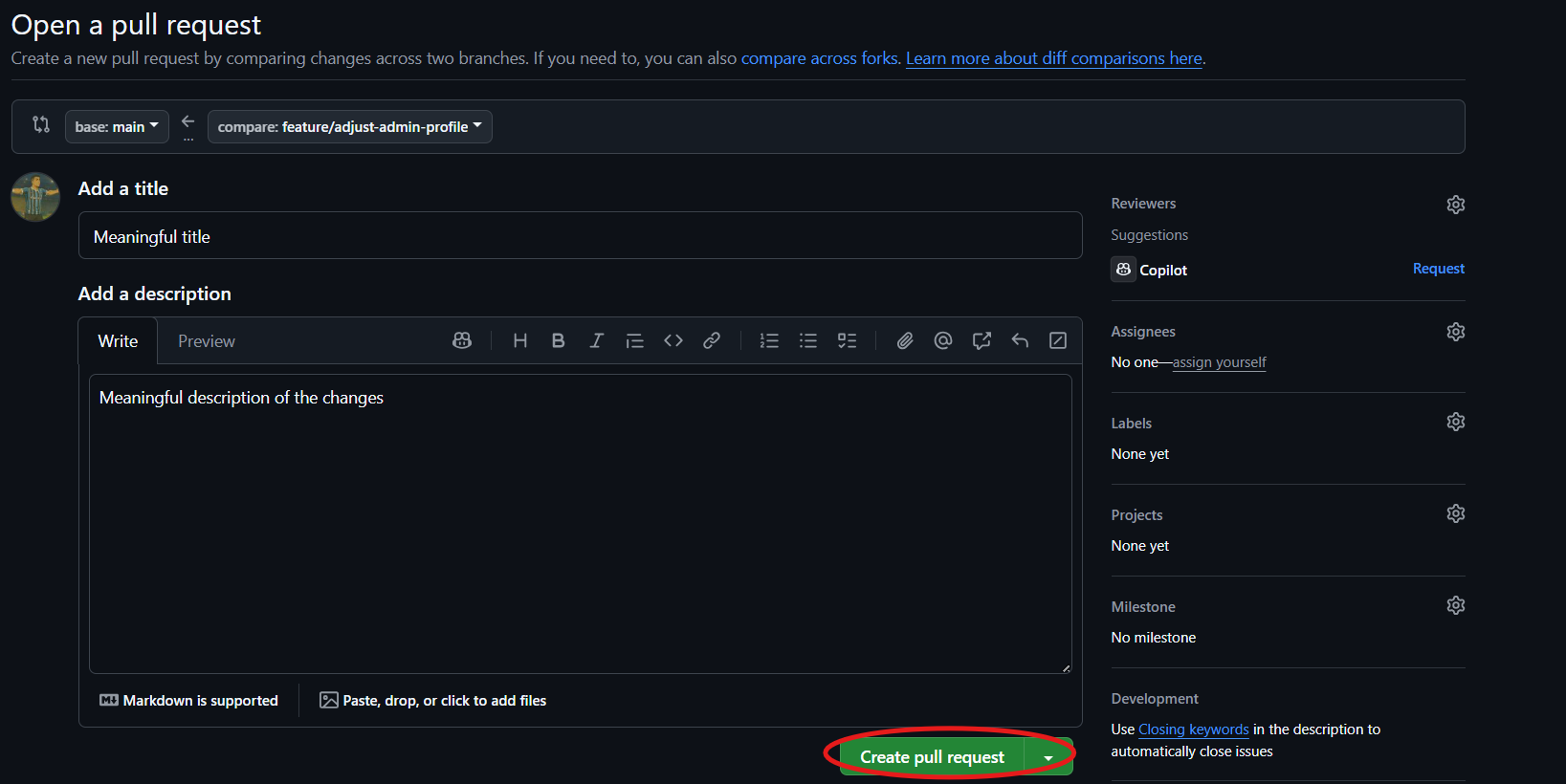1566x784 pixels.
Task: Click the Heading formatting icon
Action: [519, 340]
